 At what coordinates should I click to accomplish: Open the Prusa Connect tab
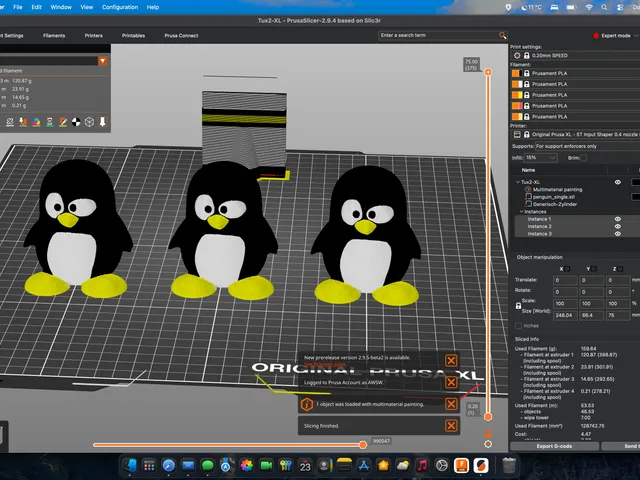coord(181,36)
